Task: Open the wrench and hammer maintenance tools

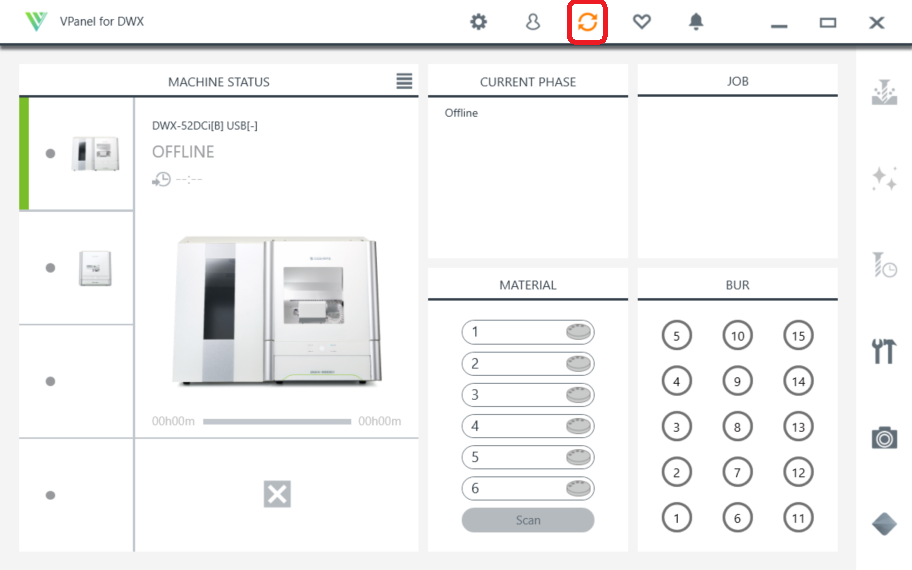Action: pos(884,351)
